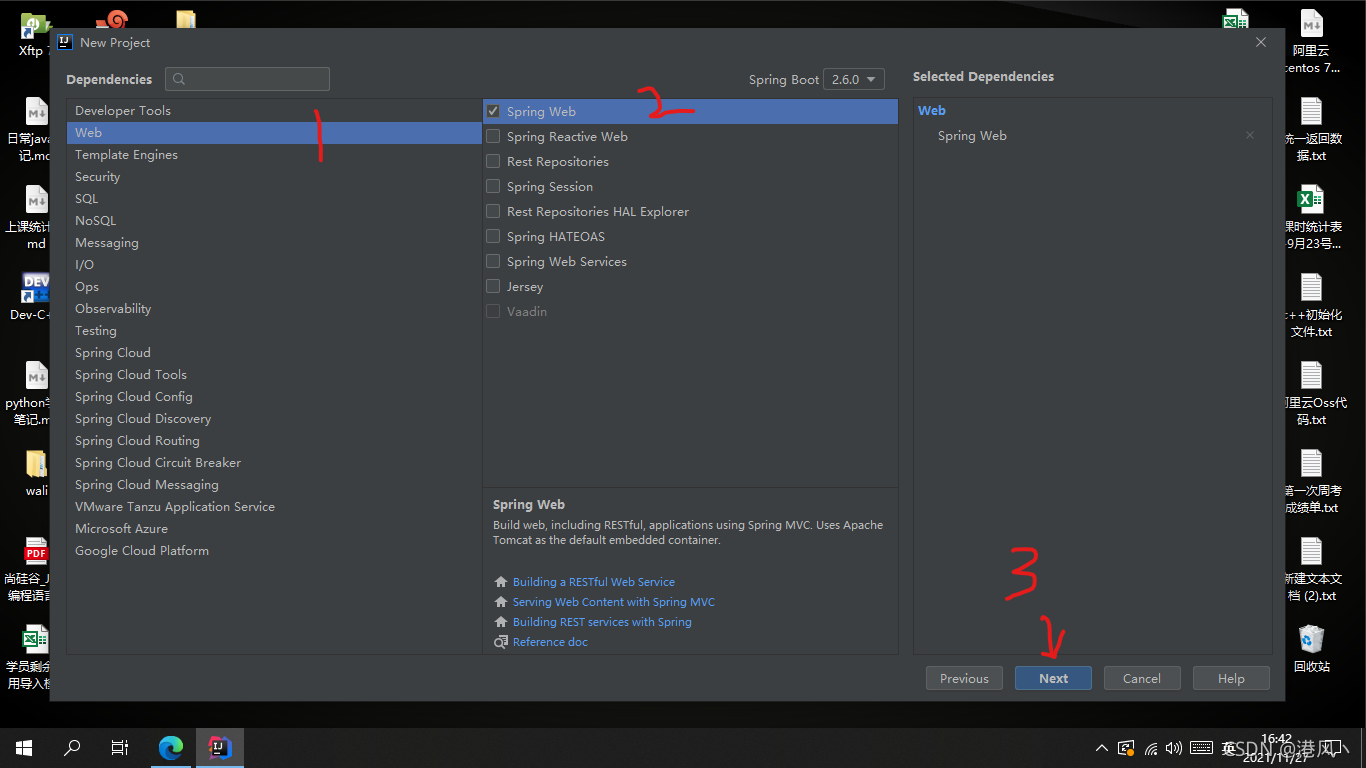Image resolution: width=1366 pixels, height=768 pixels.
Task: Show hidden system tray icons
Action: point(1102,747)
